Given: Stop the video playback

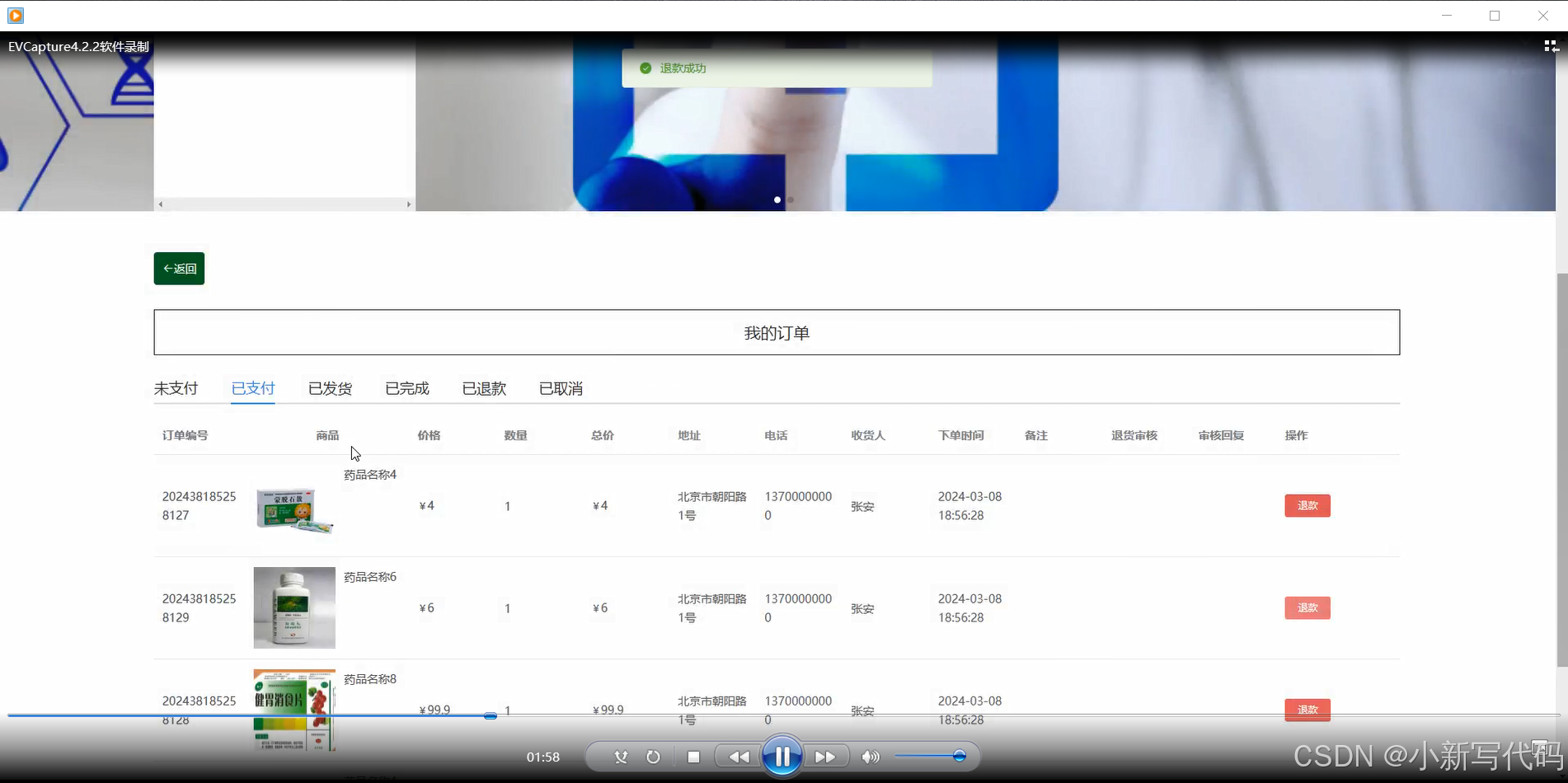Looking at the screenshot, I should point(693,757).
